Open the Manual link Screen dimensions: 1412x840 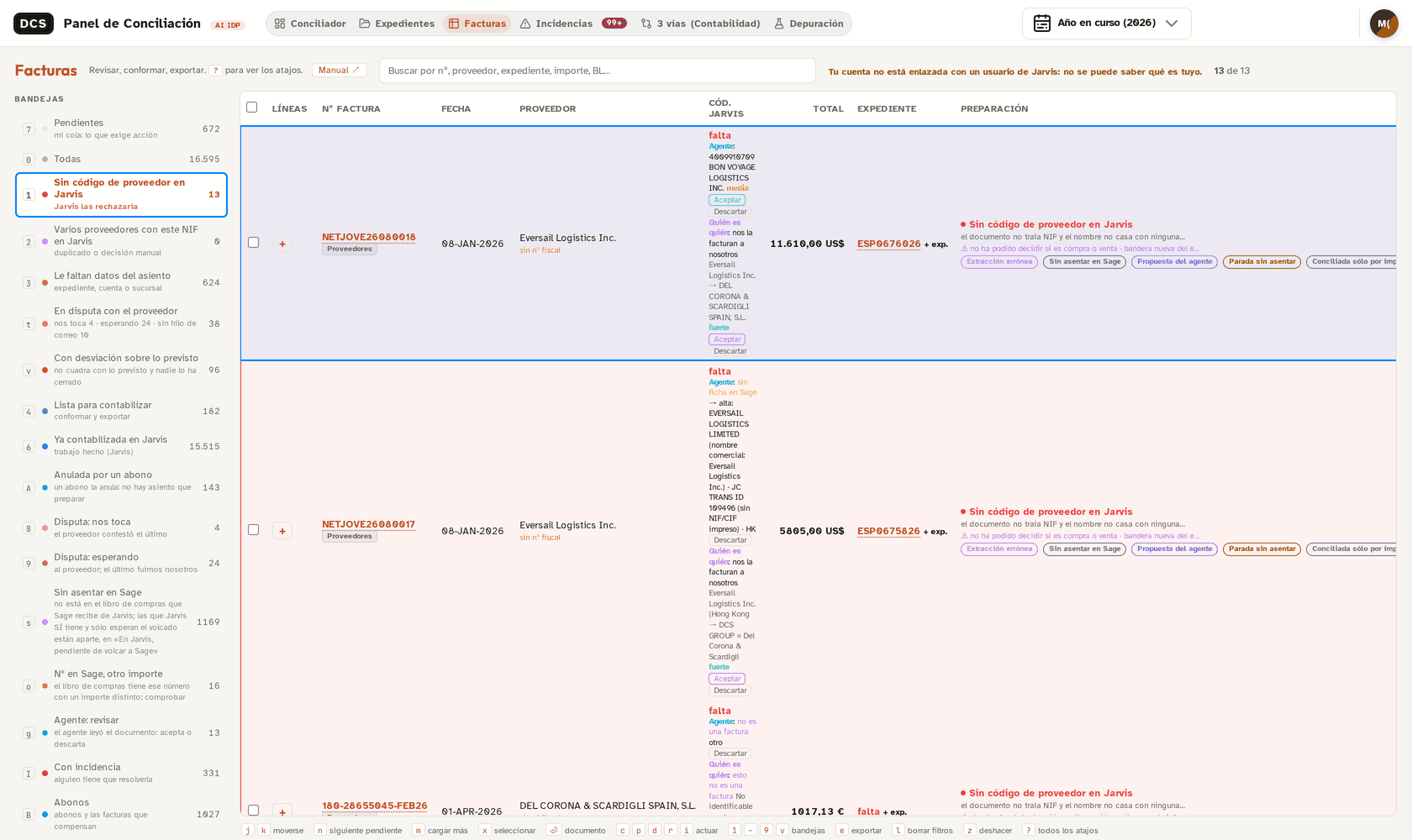pyautogui.click(x=339, y=71)
